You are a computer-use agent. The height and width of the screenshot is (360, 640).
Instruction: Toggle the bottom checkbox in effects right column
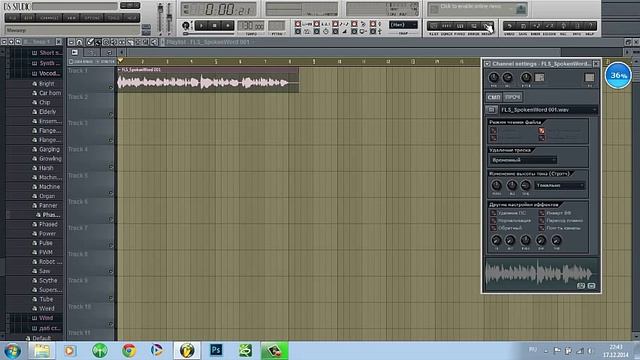541,228
